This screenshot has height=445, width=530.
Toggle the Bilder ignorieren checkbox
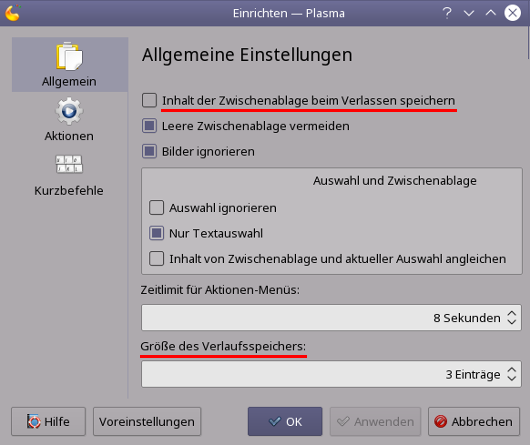[149, 151]
